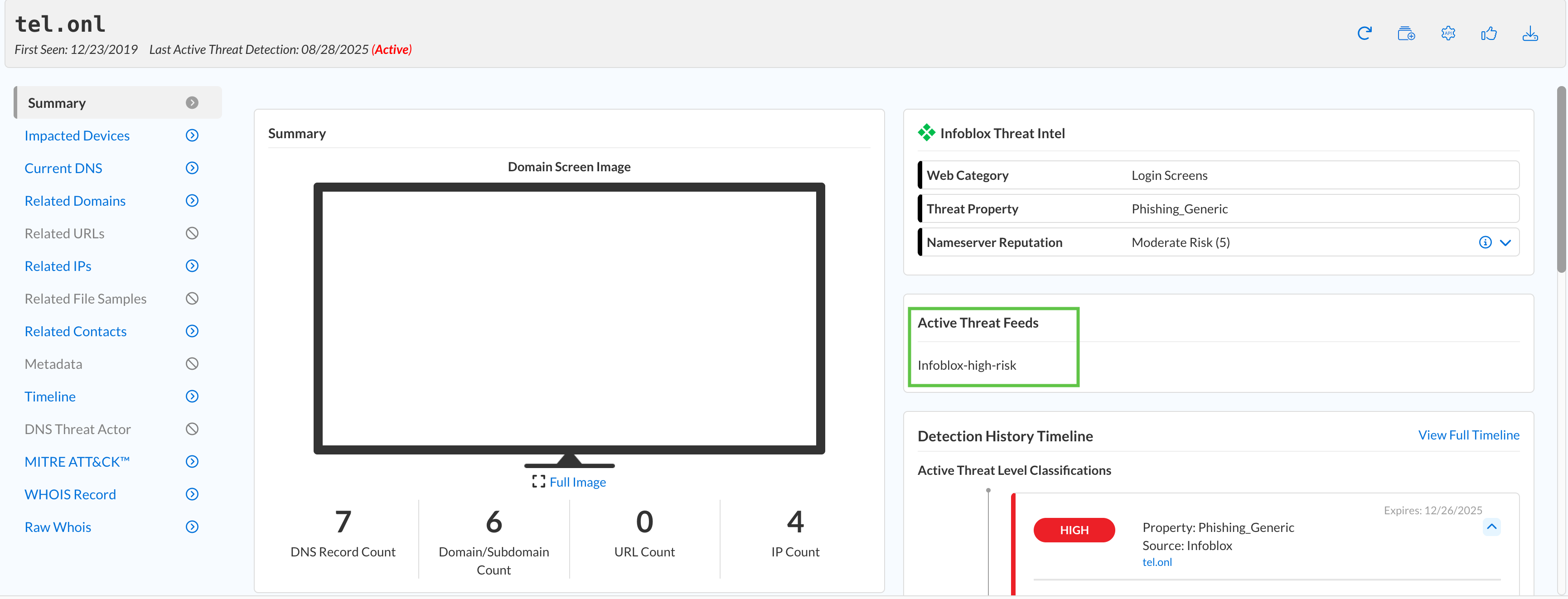This screenshot has height=599, width=1568.
Task: Expand the Nameserver Reputation chevron
Action: point(1505,242)
